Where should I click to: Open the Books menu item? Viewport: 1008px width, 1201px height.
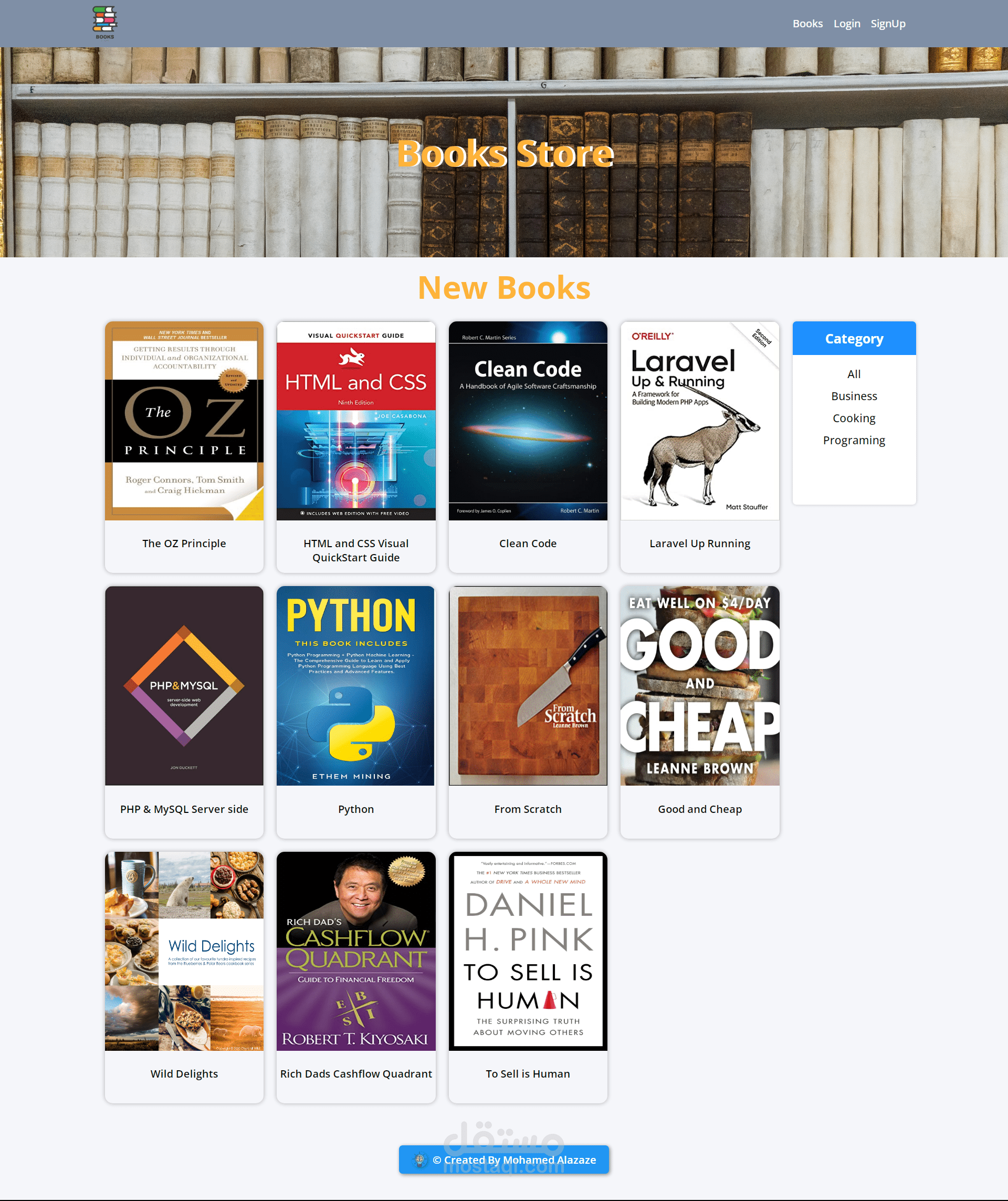pyautogui.click(x=807, y=24)
